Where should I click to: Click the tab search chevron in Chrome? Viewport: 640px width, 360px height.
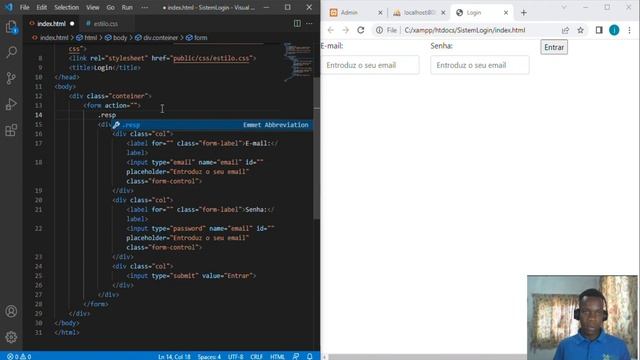[564, 7]
